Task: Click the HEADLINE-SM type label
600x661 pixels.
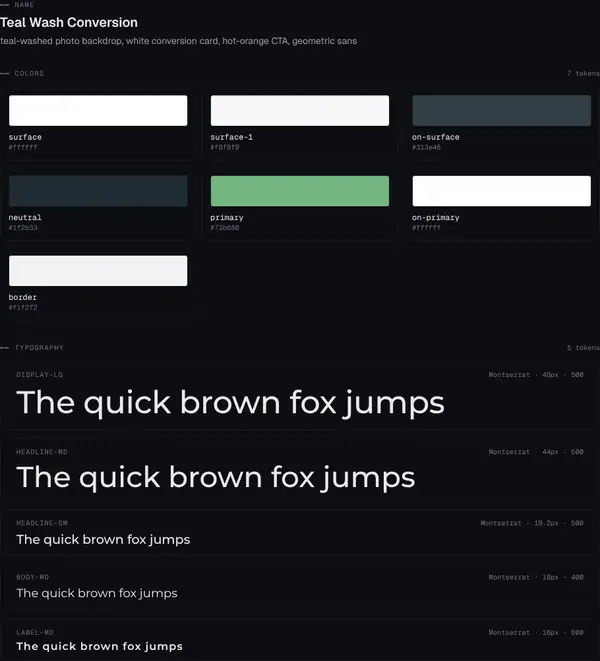Action: (x=42, y=523)
